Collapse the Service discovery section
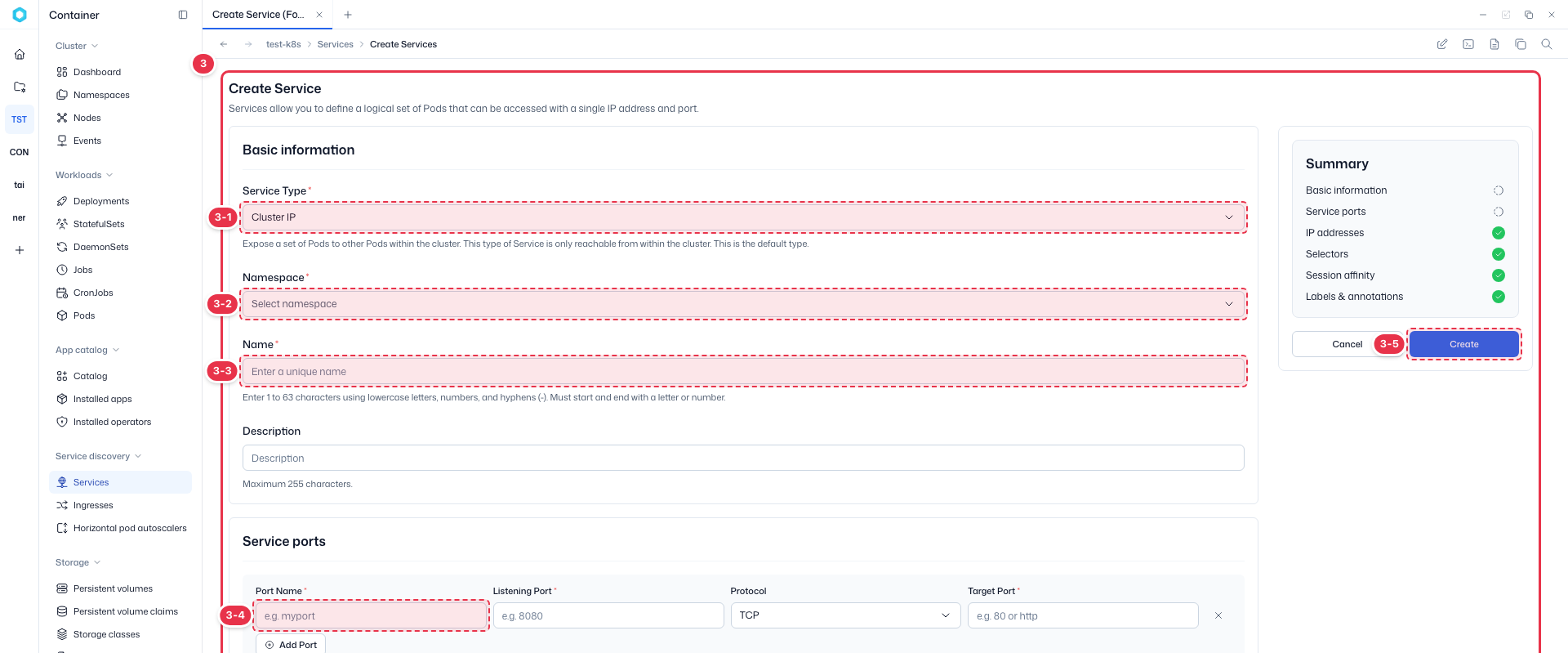The image size is (1568, 653). pos(98,456)
